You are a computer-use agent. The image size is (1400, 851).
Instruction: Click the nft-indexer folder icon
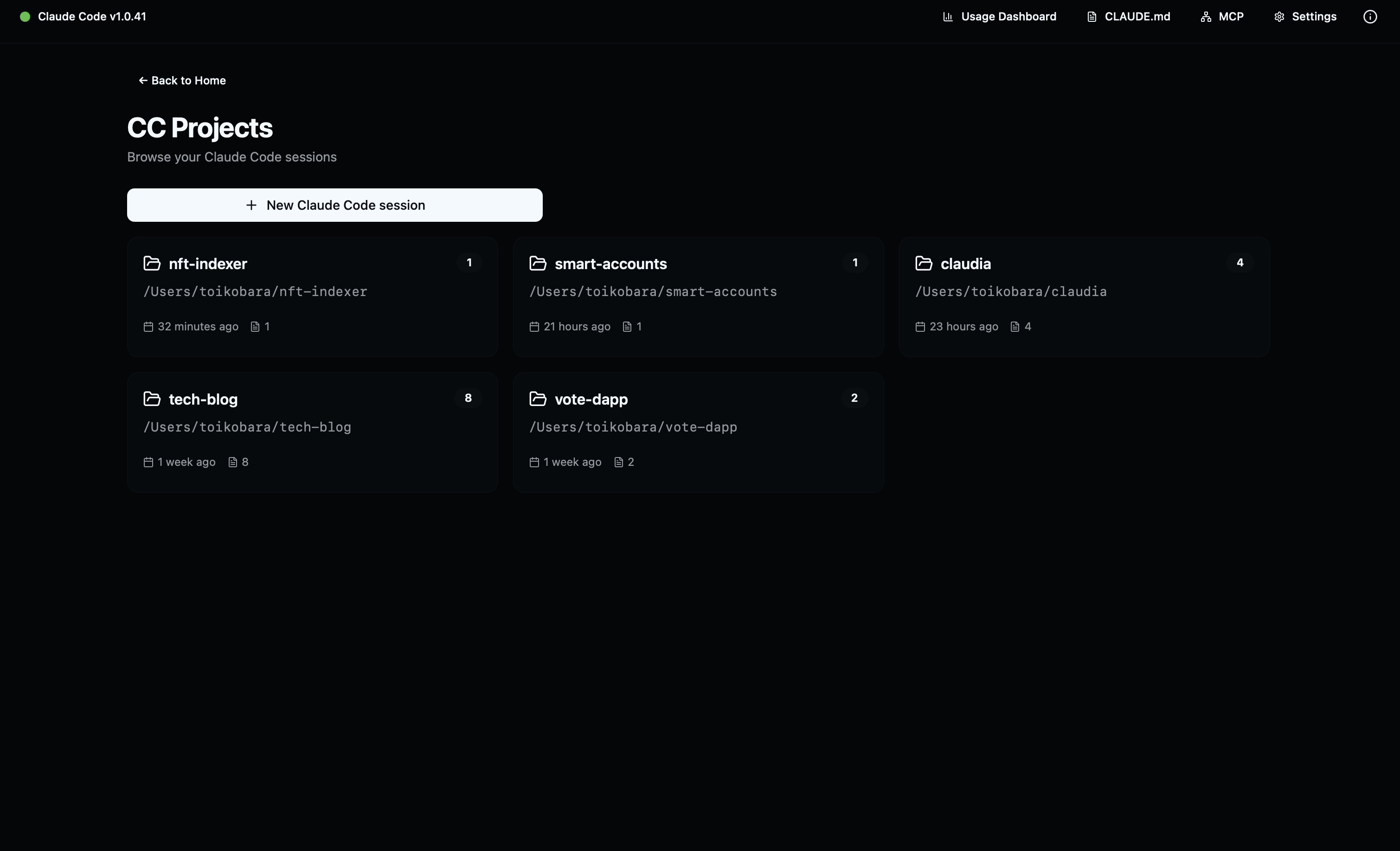(x=152, y=263)
